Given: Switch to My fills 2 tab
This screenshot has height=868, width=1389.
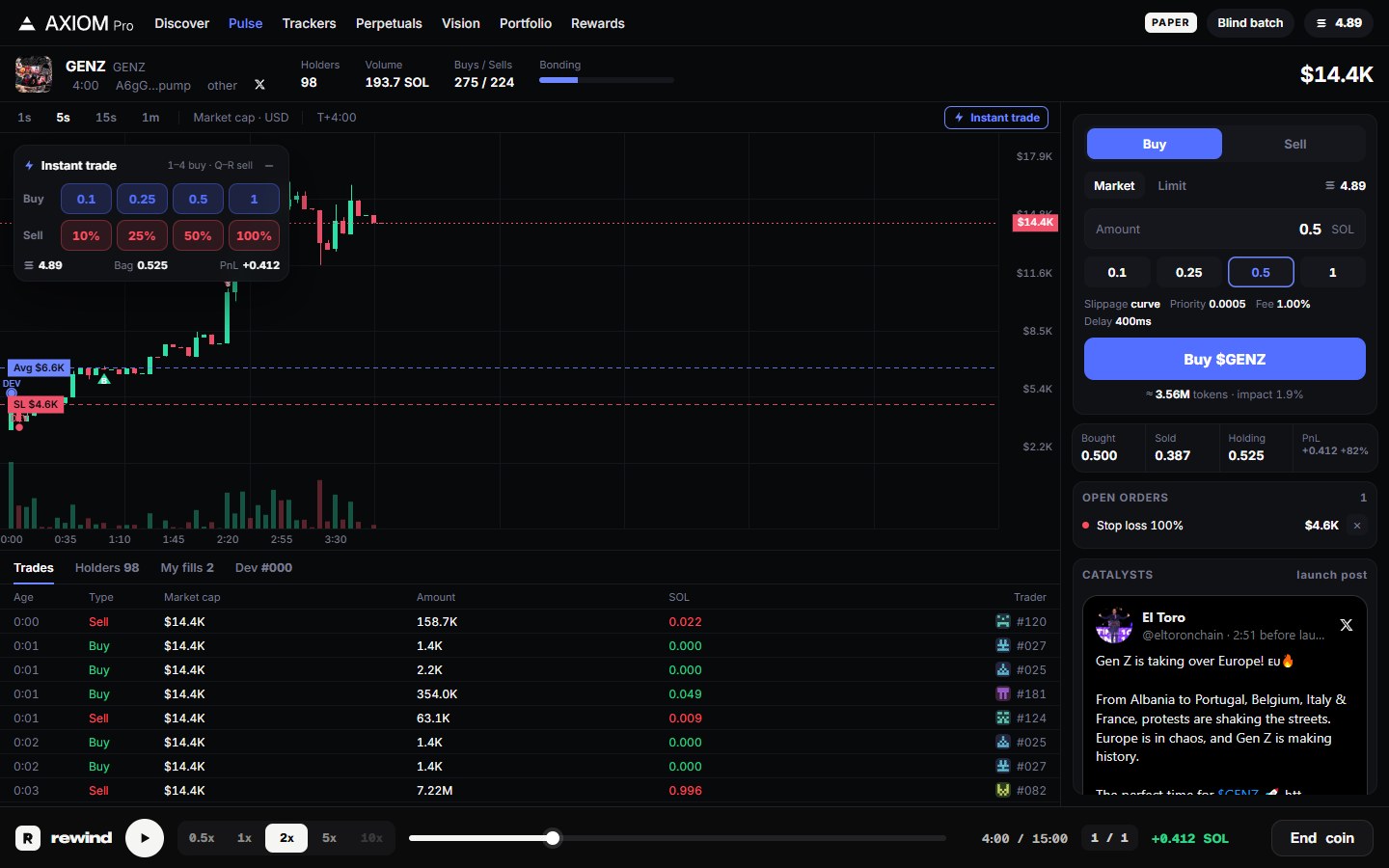Looking at the screenshot, I should [187, 568].
